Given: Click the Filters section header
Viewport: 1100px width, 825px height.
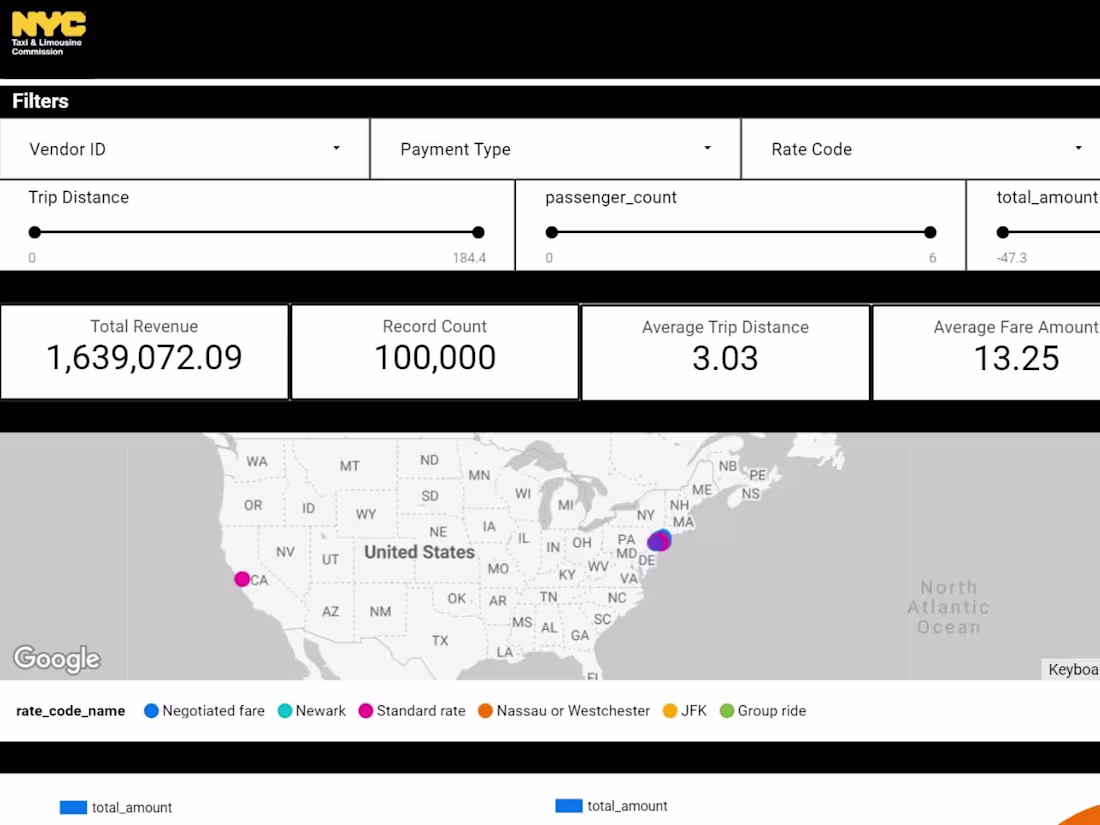Looking at the screenshot, I should coord(40,100).
